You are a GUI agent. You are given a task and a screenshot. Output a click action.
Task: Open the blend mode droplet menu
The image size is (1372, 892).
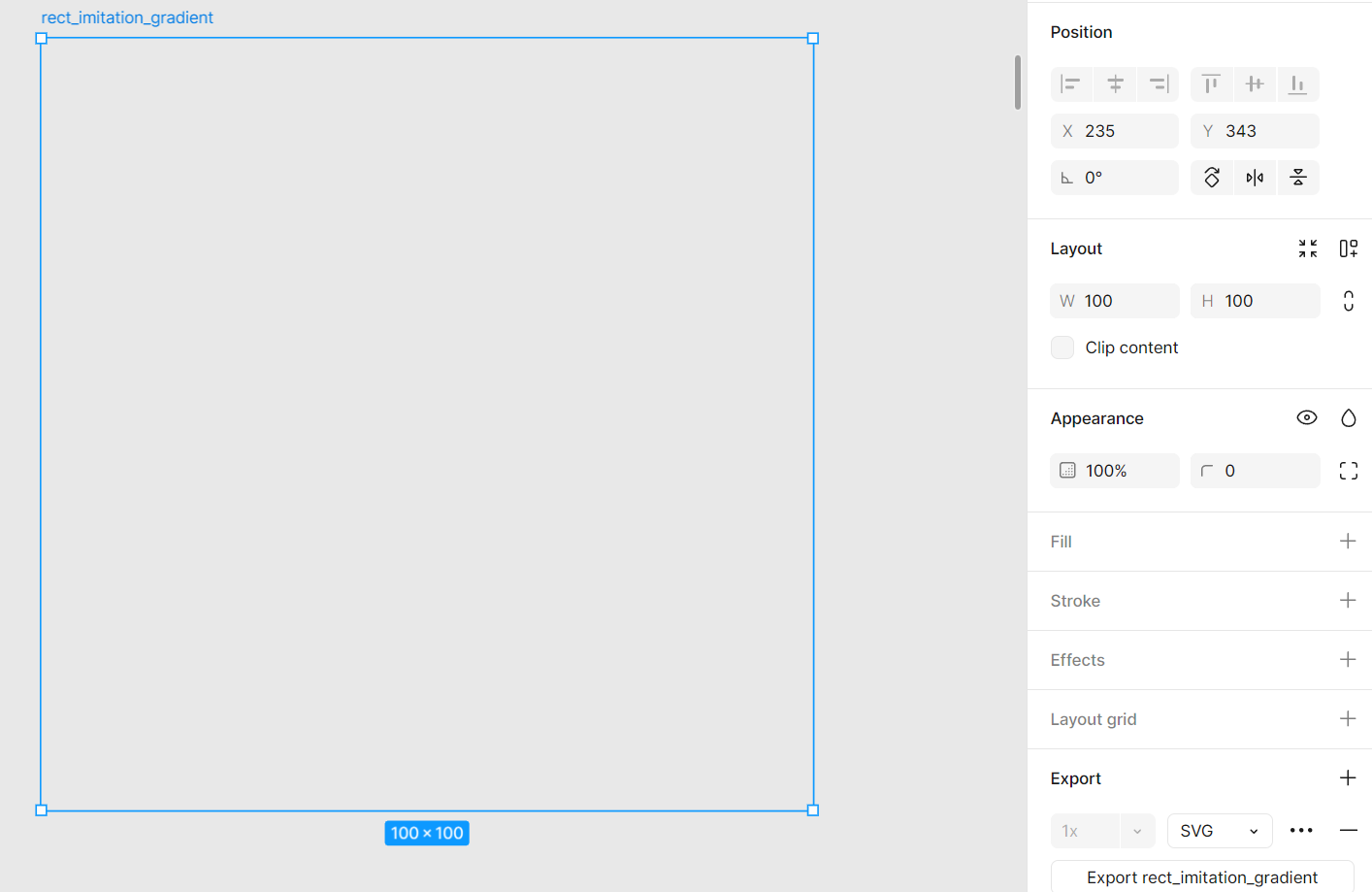[1348, 418]
